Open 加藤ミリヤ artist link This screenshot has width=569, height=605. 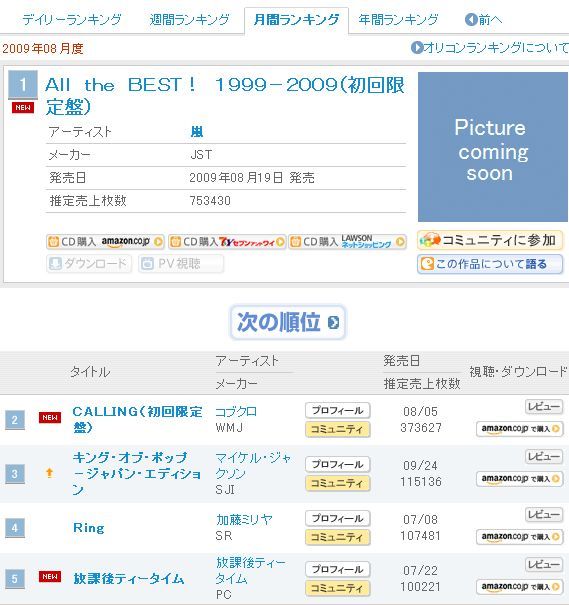(x=245, y=520)
